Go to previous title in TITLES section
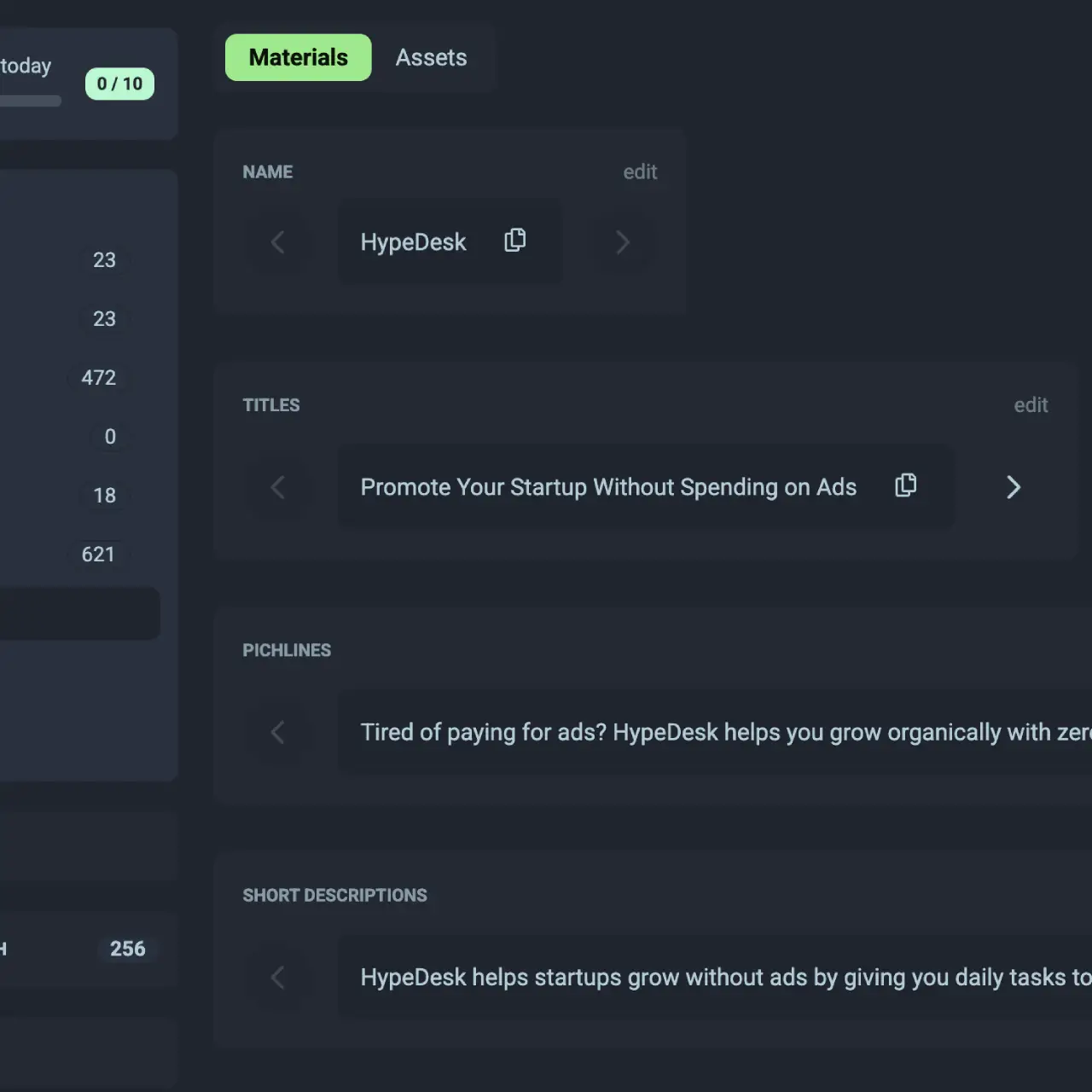The height and width of the screenshot is (1092, 1092). pos(277,487)
